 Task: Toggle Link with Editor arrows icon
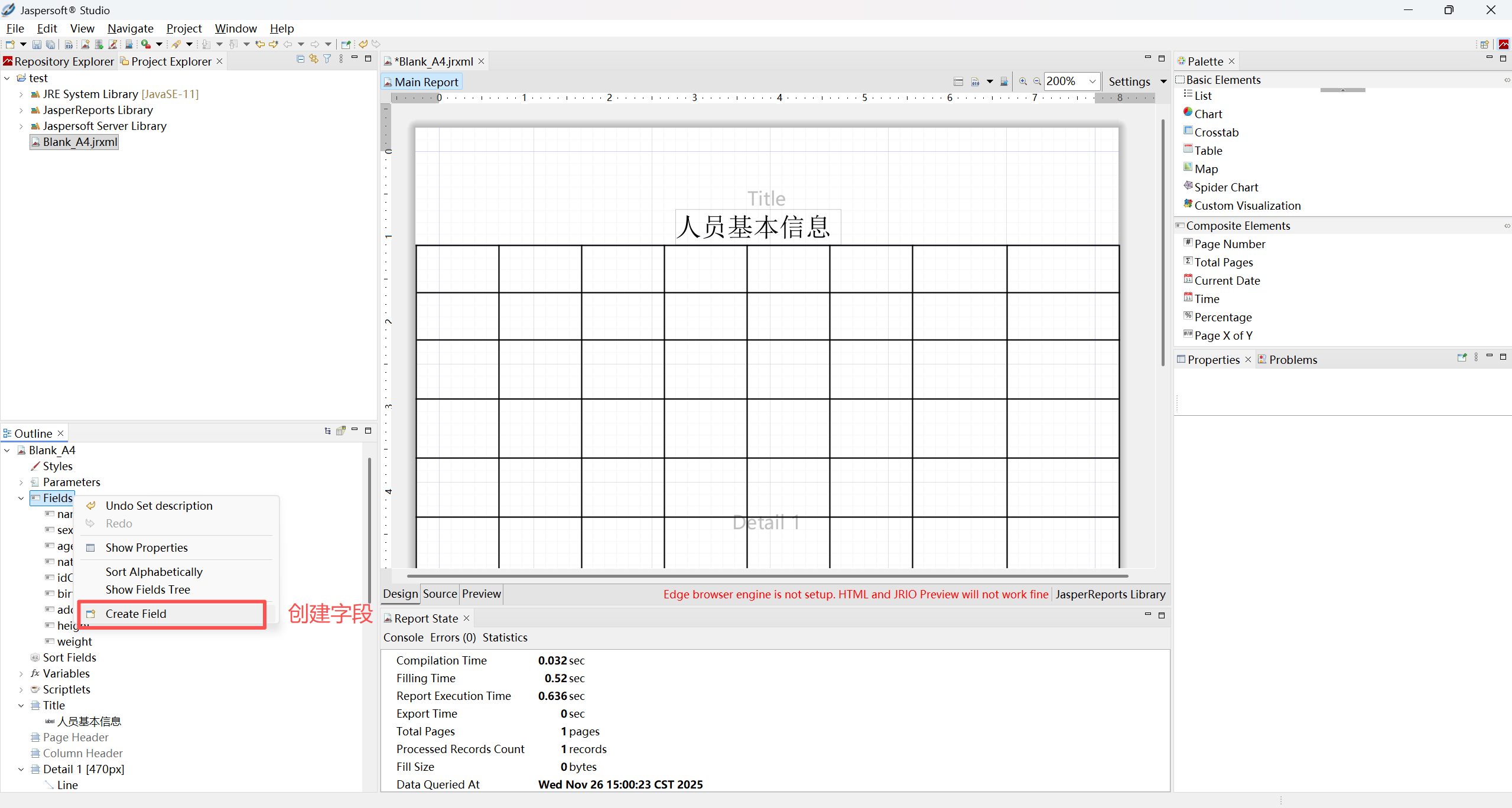(x=314, y=59)
